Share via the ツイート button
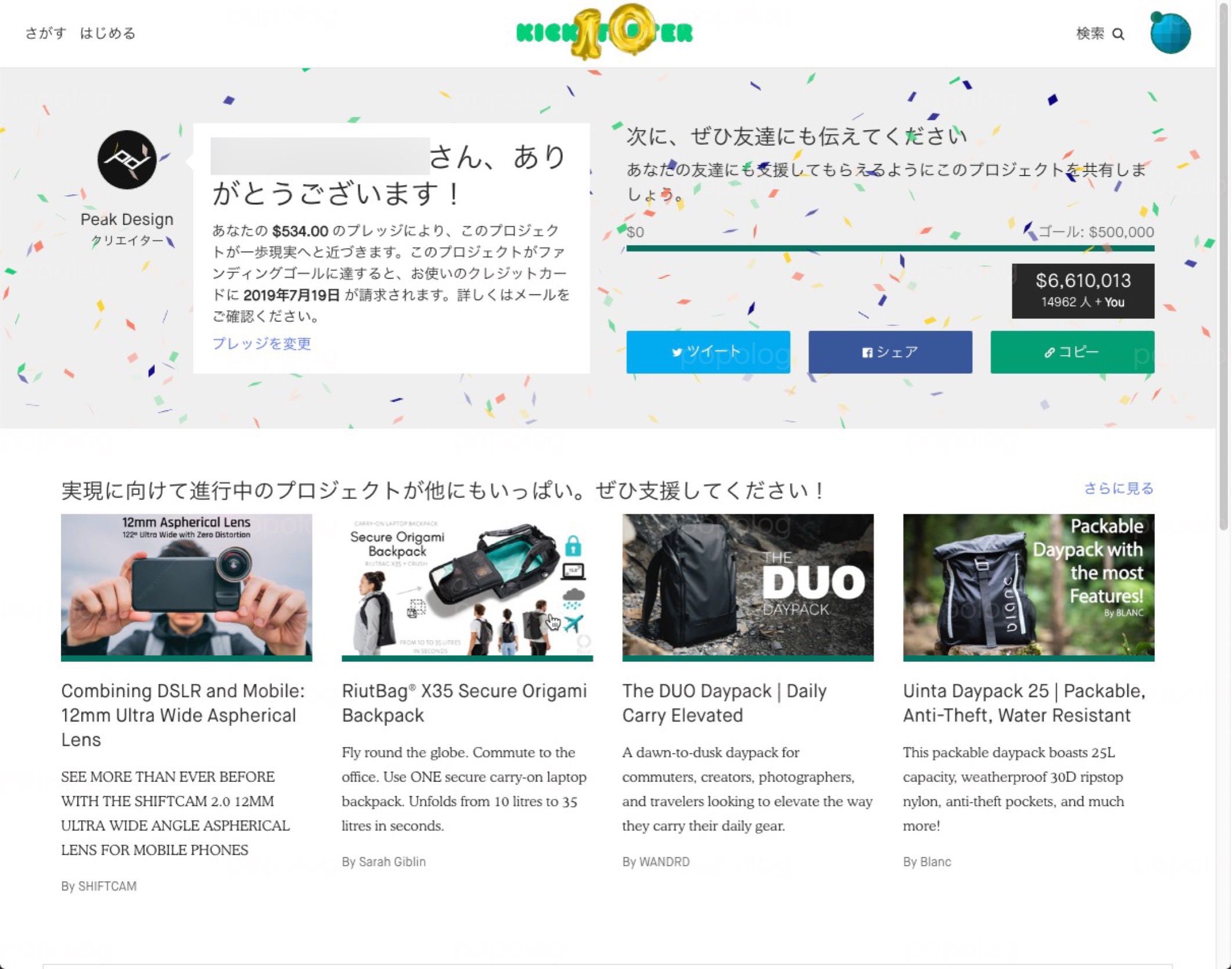 pyautogui.click(x=708, y=352)
